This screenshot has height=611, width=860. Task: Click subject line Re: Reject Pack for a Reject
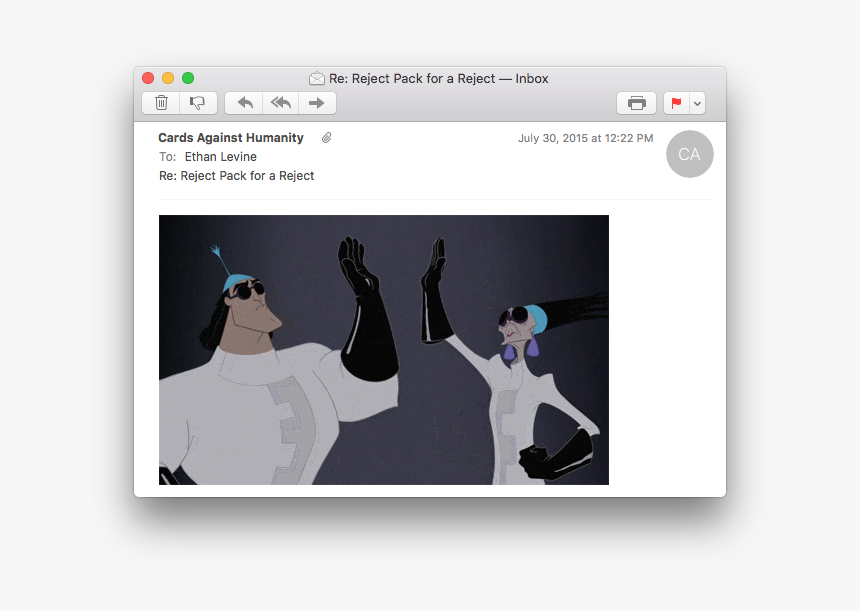[x=236, y=176]
